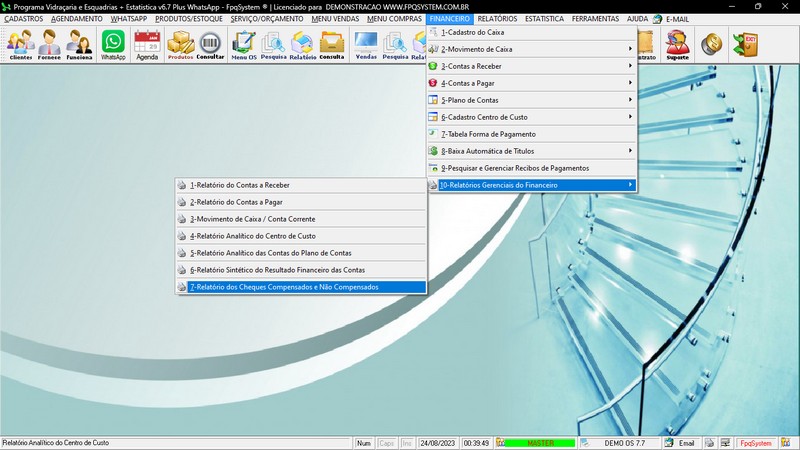This screenshot has height=450, width=800.
Task: Click the Consultar barcode icon
Action: click(210, 44)
